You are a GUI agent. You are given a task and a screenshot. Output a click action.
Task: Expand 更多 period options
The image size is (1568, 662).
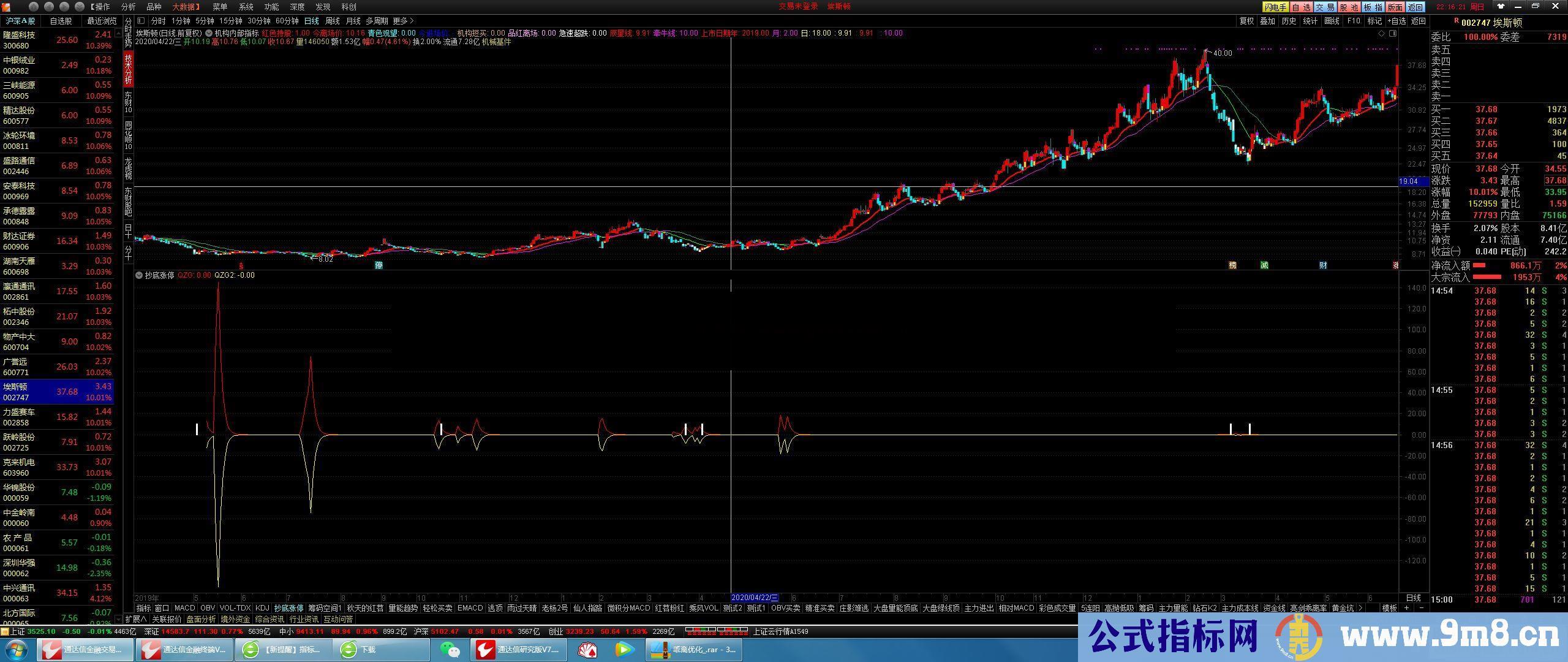point(403,21)
